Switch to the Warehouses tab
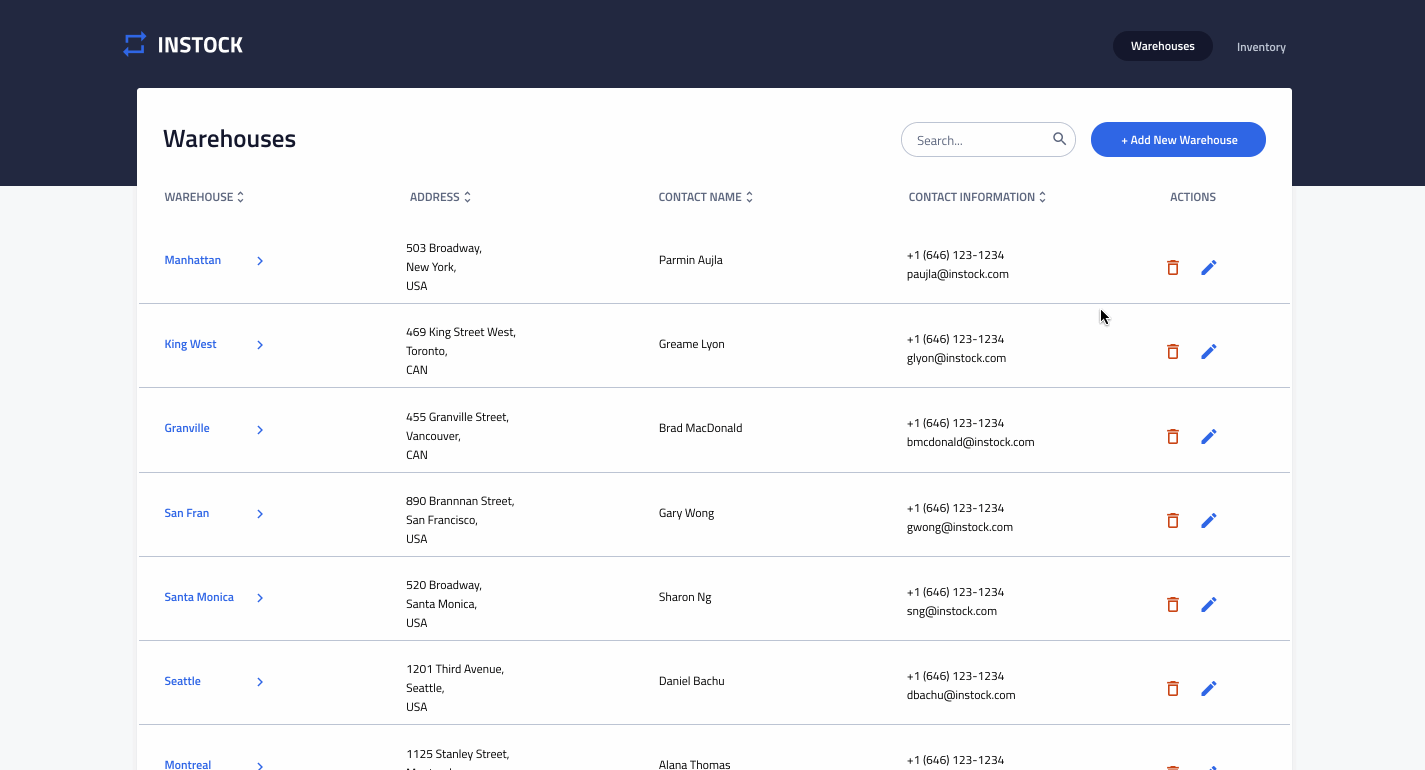 [x=1162, y=46]
